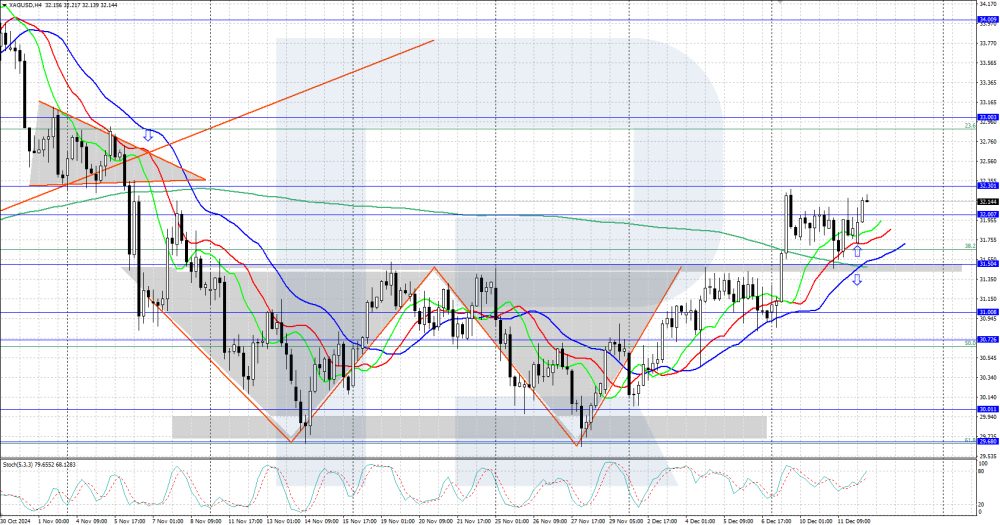
Task: Click the gray support zone rectangle near 29.9
Action: click(470, 426)
